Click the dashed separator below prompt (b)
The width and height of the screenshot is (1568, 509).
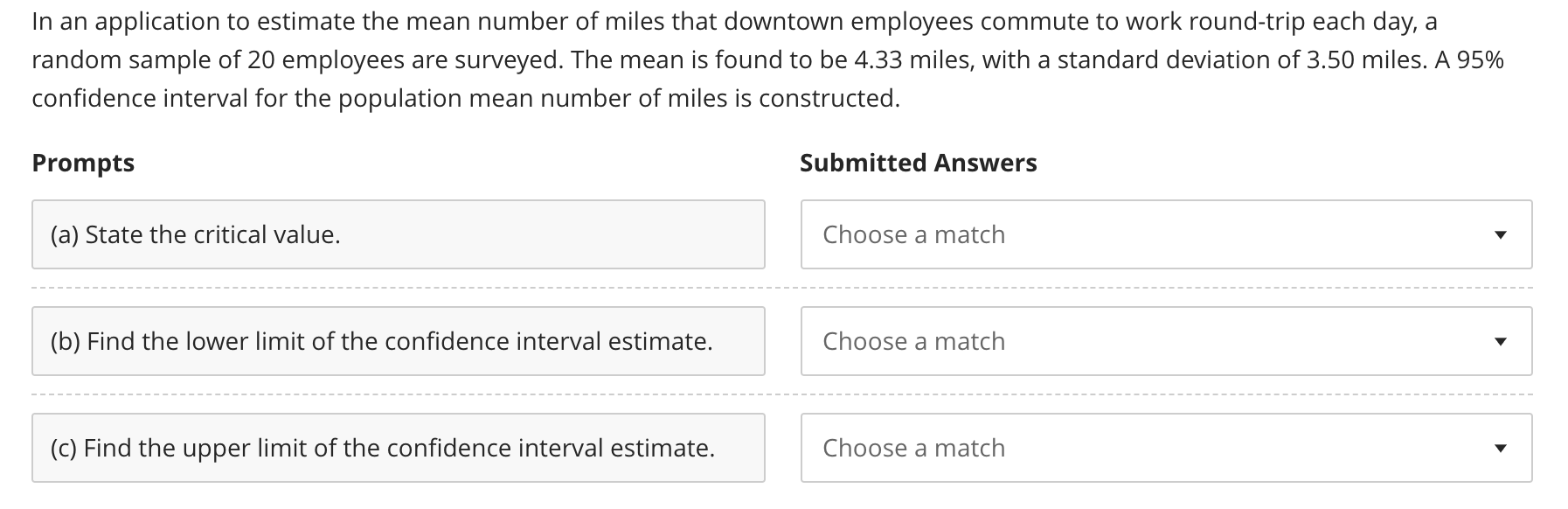click(782, 394)
